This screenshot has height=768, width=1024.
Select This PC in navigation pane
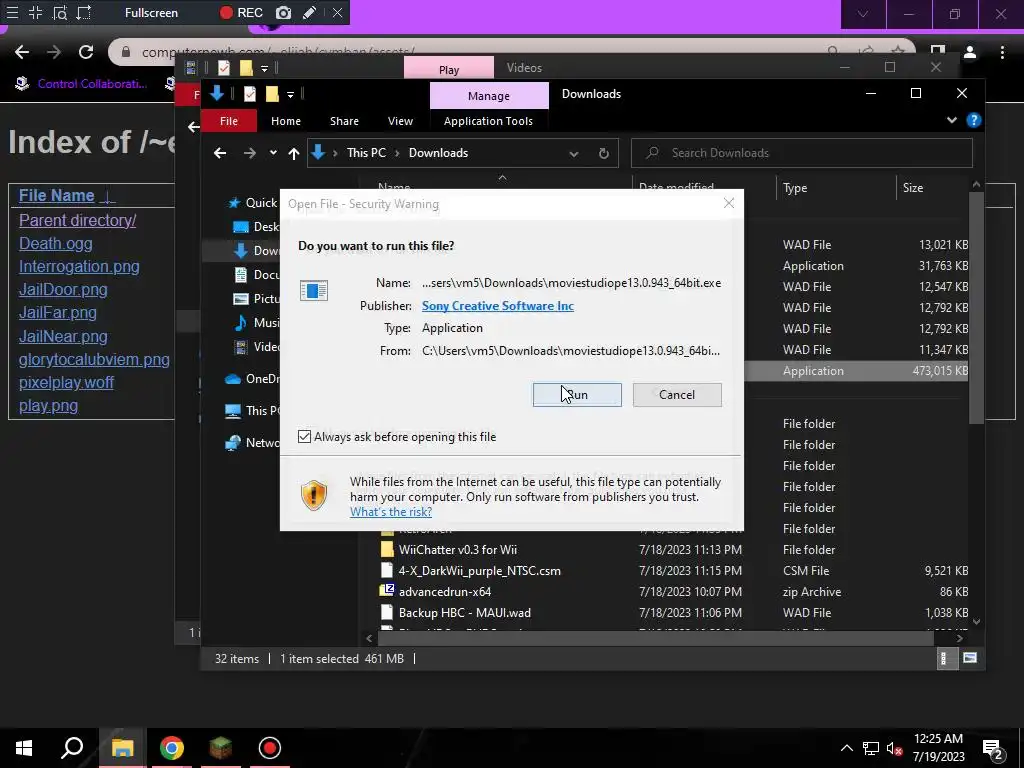click(x=252, y=411)
